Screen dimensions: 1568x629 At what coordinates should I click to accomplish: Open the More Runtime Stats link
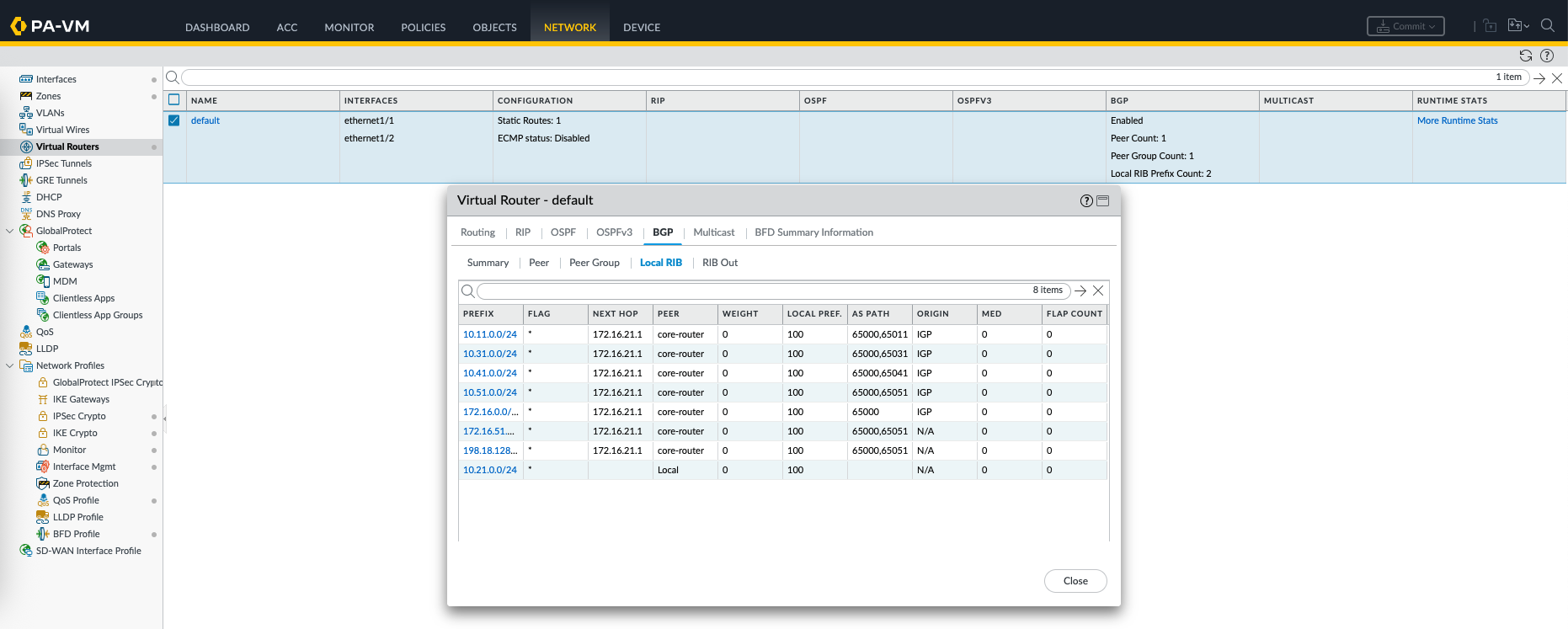pyautogui.click(x=1457, y=120)
